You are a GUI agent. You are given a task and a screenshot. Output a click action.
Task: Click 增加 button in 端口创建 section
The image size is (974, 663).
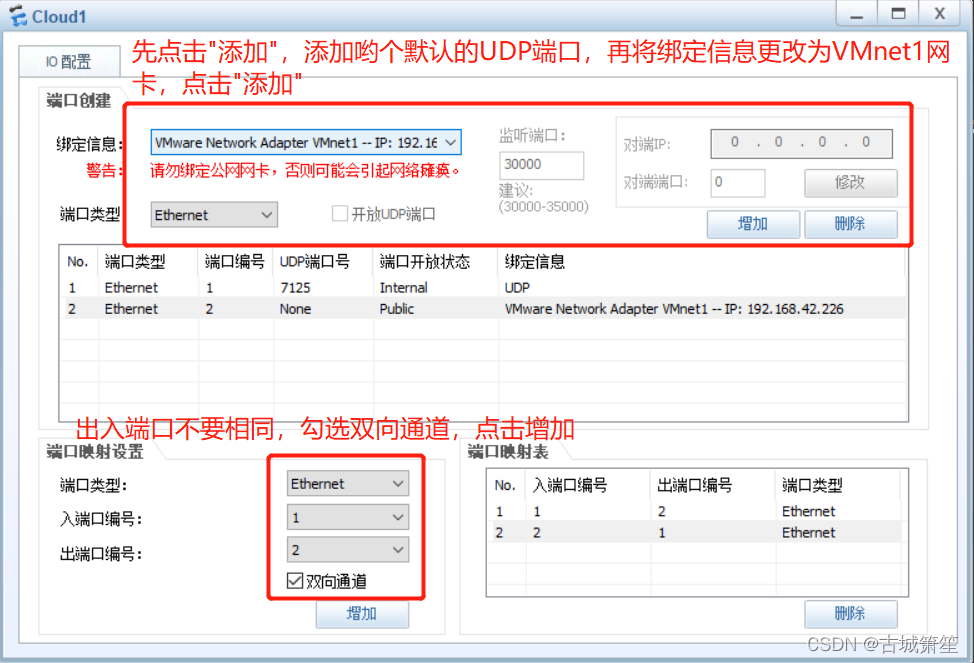(x=752, y=224)
